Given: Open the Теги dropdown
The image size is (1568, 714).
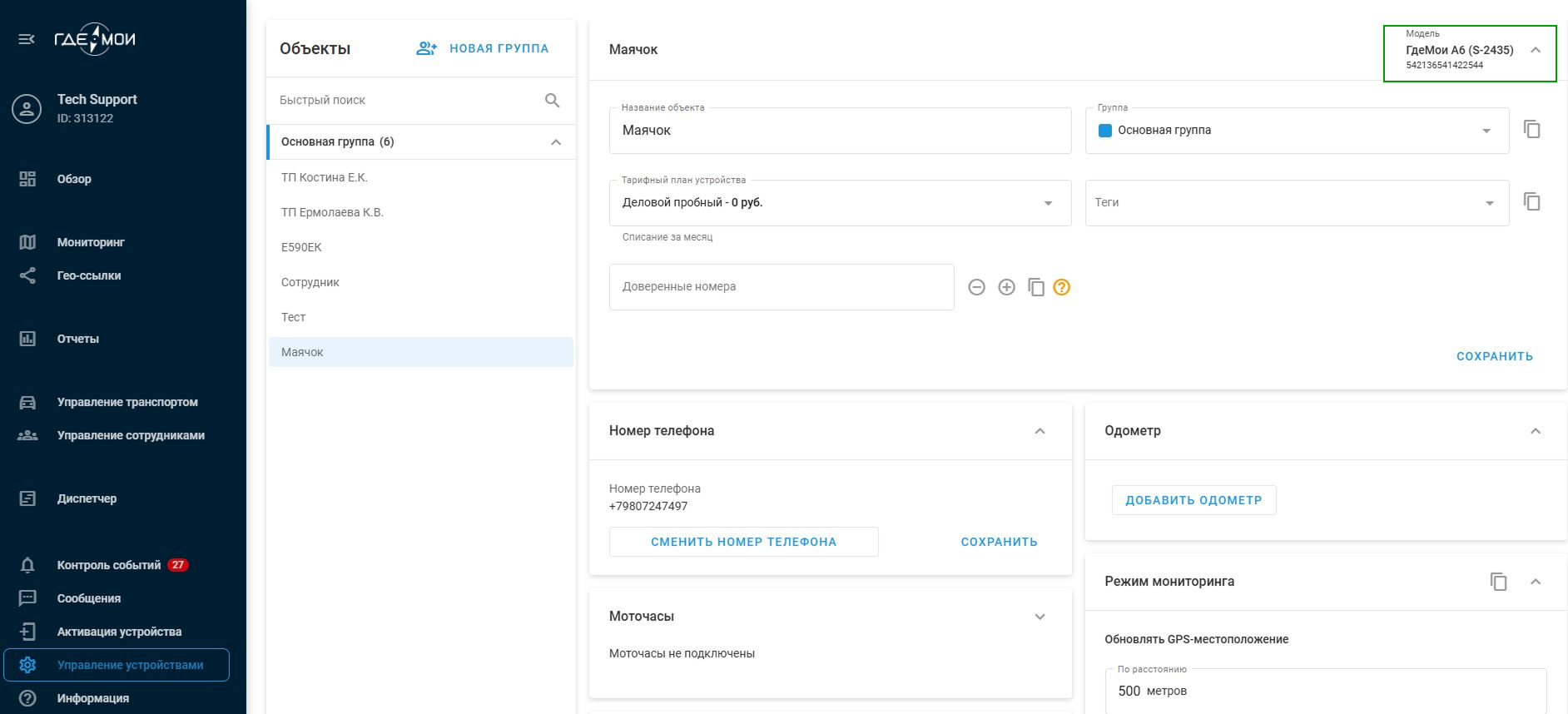Looking at the screenshot, I should [x=1489, y=203].
